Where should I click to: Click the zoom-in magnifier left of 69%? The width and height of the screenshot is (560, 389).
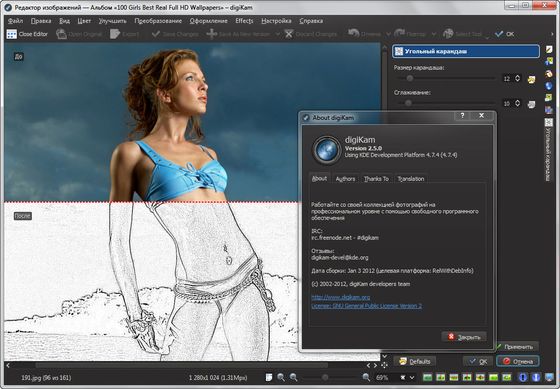pos(366,377)
